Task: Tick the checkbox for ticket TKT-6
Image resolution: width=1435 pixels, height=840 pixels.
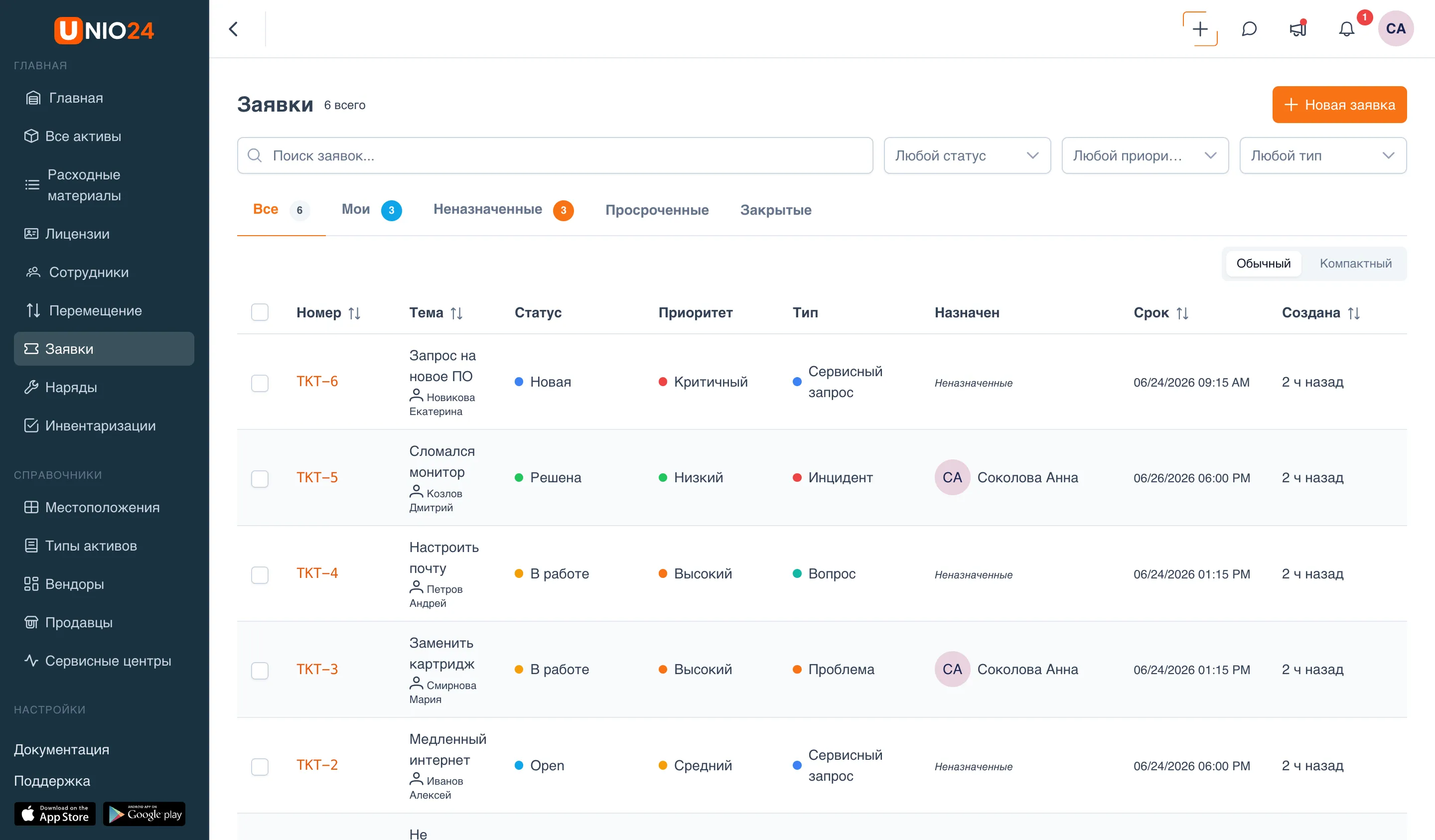Action: pyautogui.click(x=260, y=383)
